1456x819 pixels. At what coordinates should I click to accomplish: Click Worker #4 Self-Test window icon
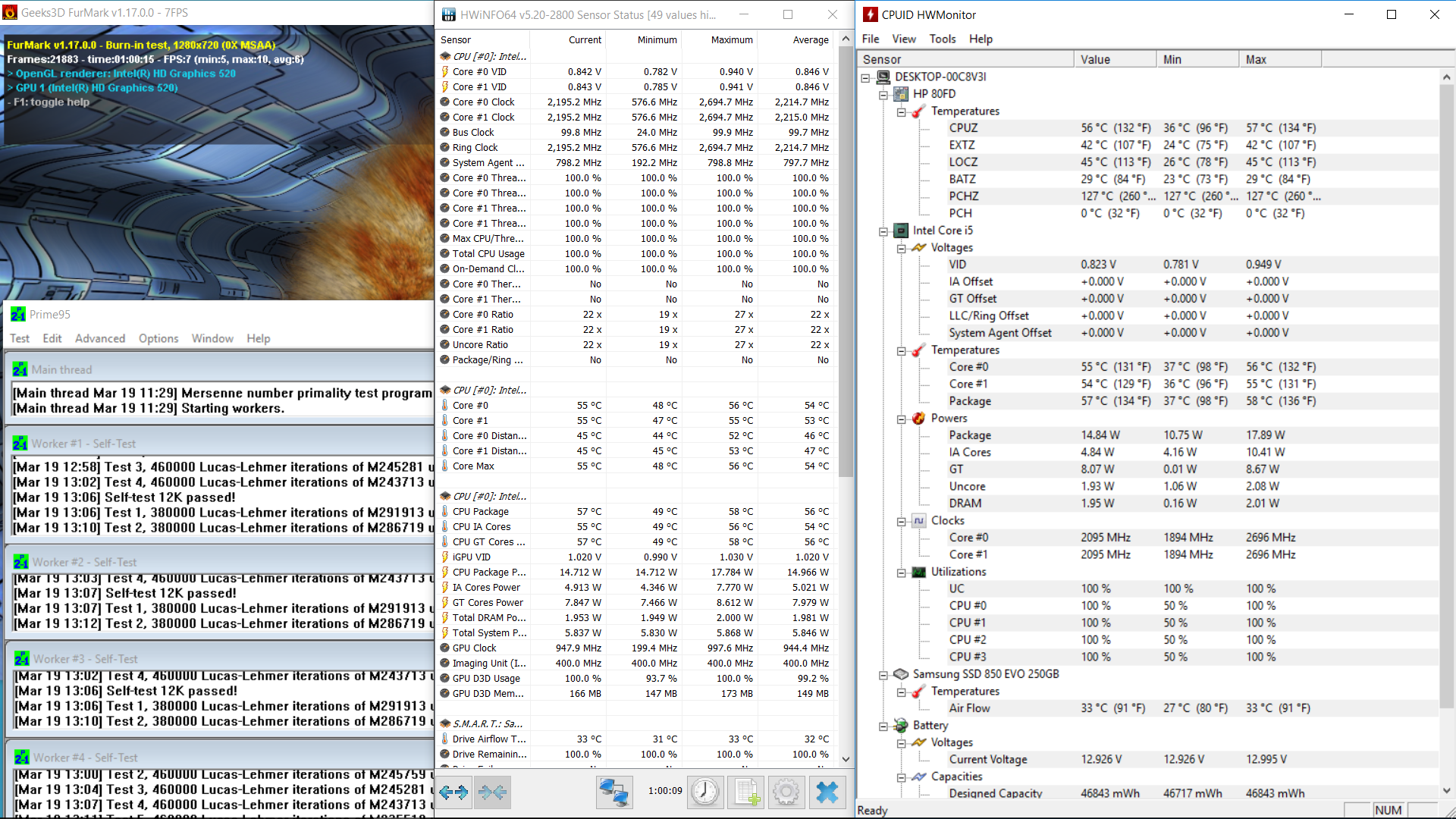(22, 758)
